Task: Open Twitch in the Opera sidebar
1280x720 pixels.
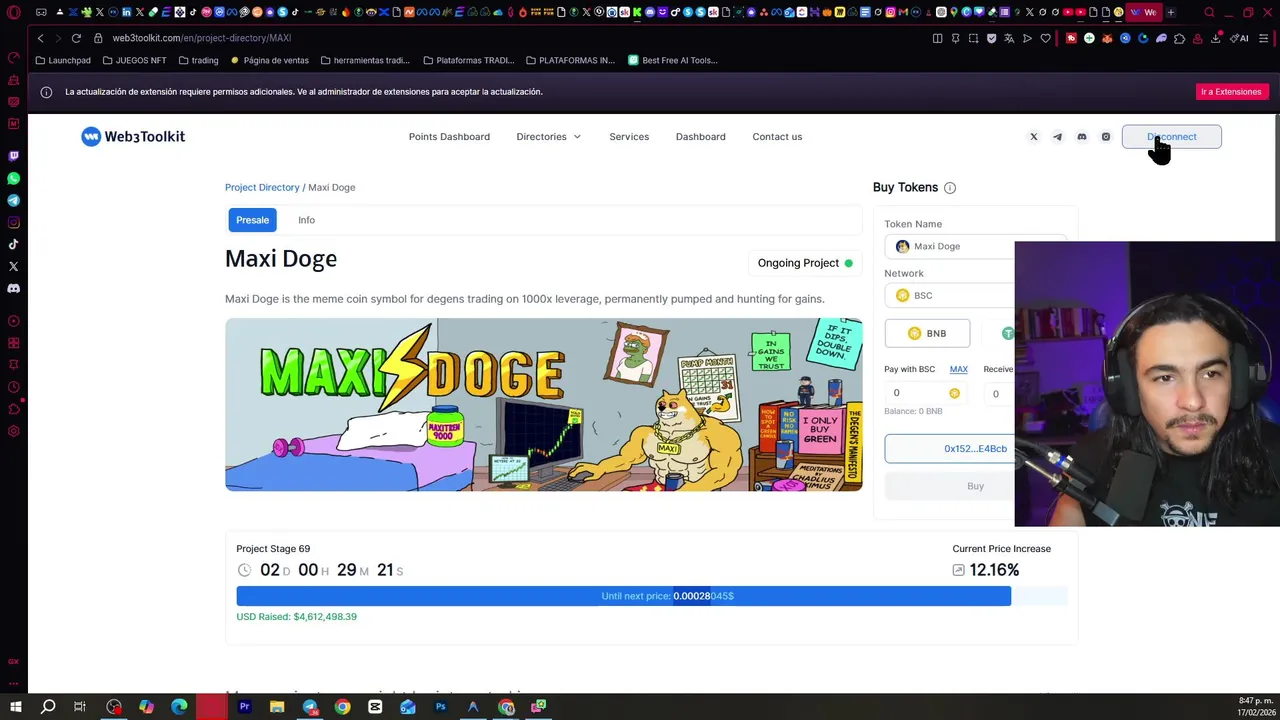Action: click(x=13, y=156)
